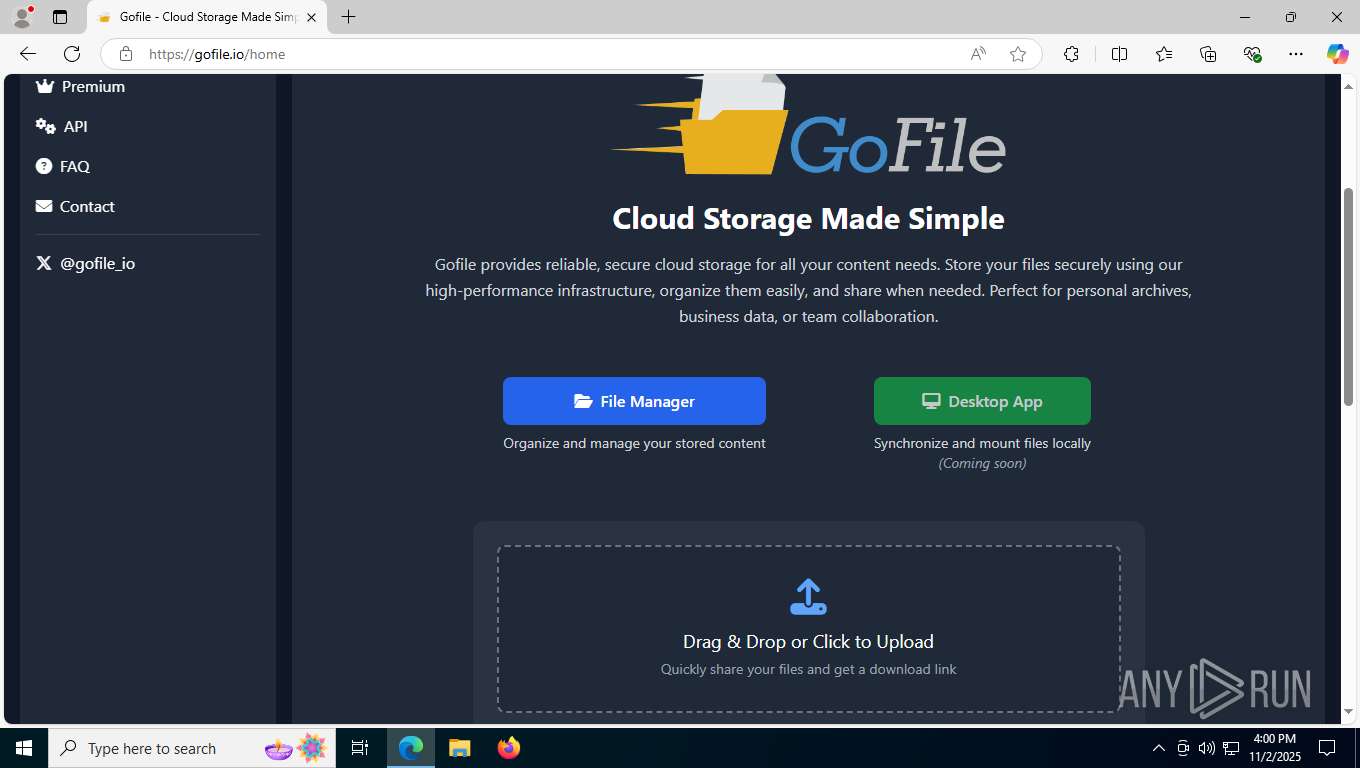Screen dimensions: 1360x768
Task: Click the Contact envelope icon
Action: click(x=43, y=206)
